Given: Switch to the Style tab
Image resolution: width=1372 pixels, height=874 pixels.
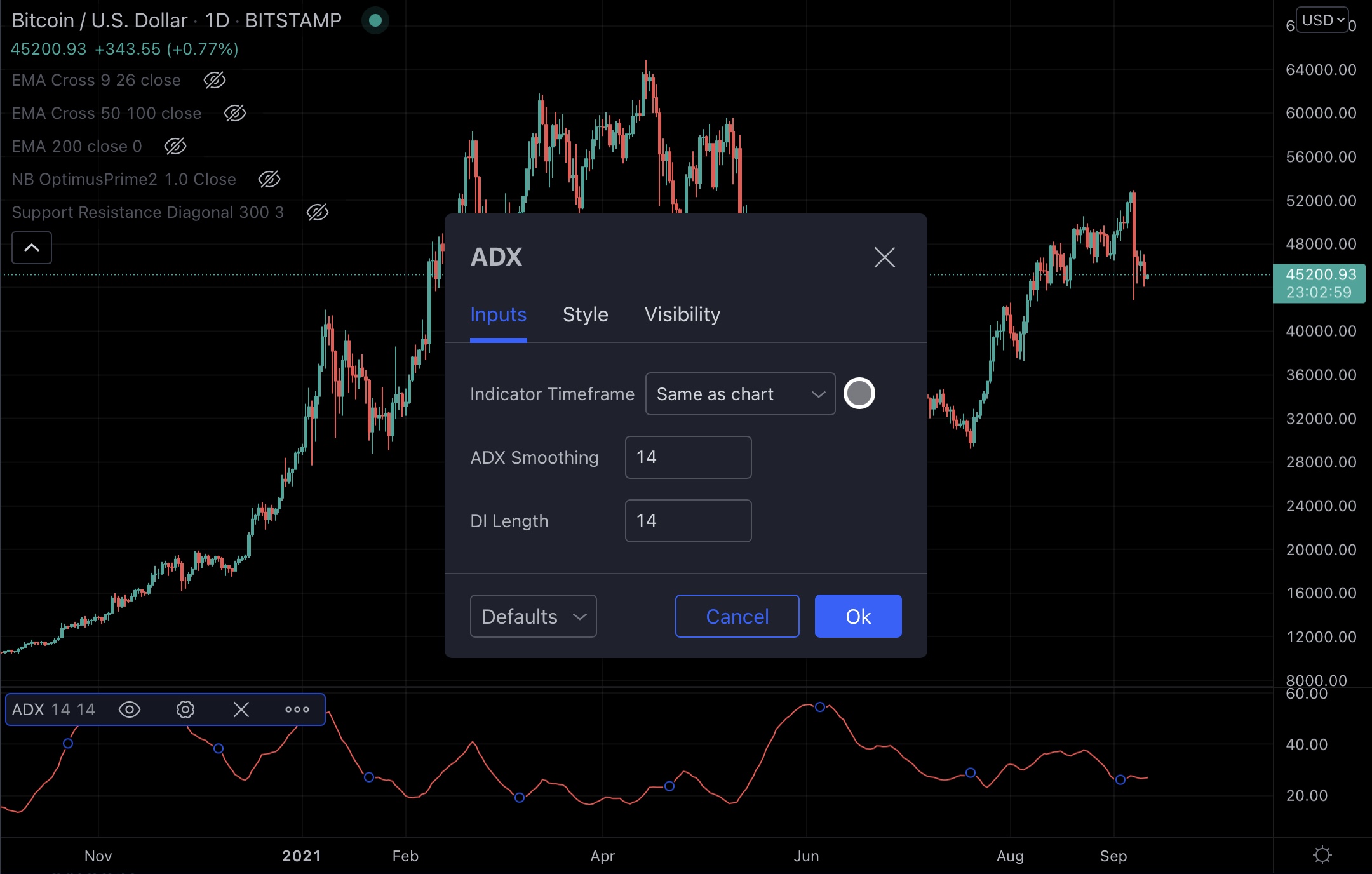Looking at the screenshot, I should point(585,314).
